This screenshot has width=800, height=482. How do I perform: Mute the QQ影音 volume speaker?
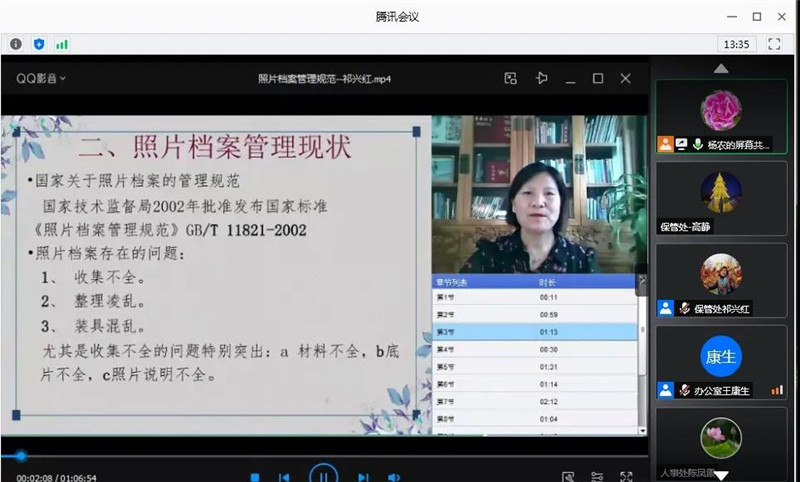(393, 477)
